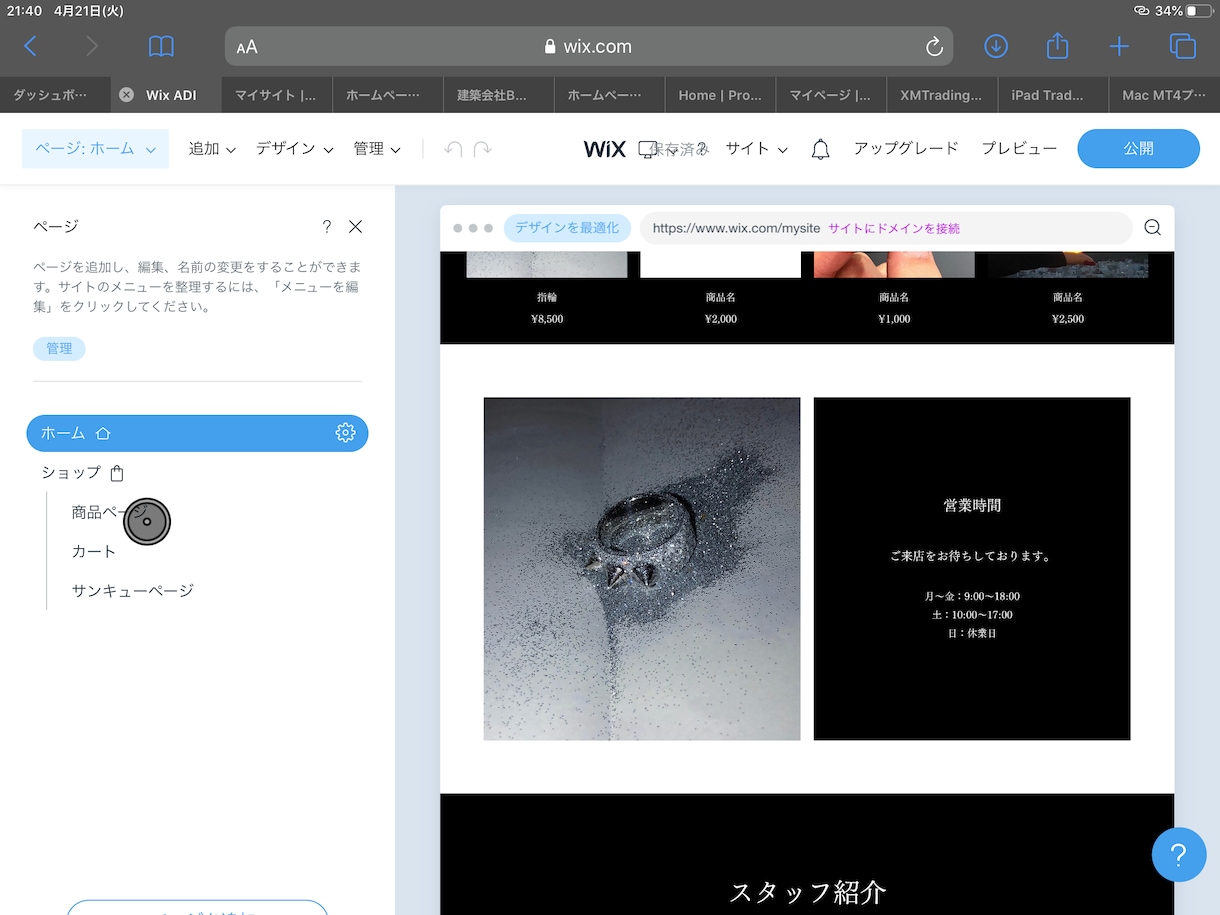Image resolution: width=1220 pixels, height=915 pixels.
Task: Expand the サイト menu
Action: pos(756,149)
